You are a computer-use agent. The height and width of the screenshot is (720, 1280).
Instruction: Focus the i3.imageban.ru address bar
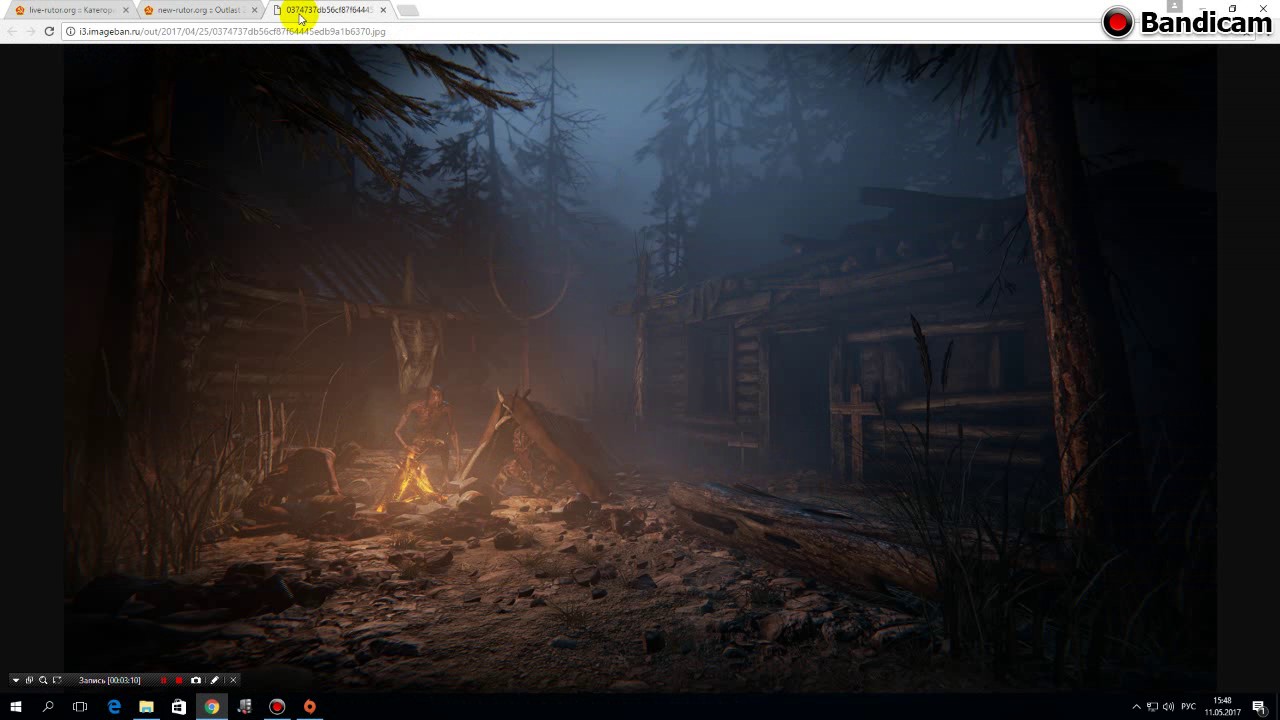click(650, 31)
